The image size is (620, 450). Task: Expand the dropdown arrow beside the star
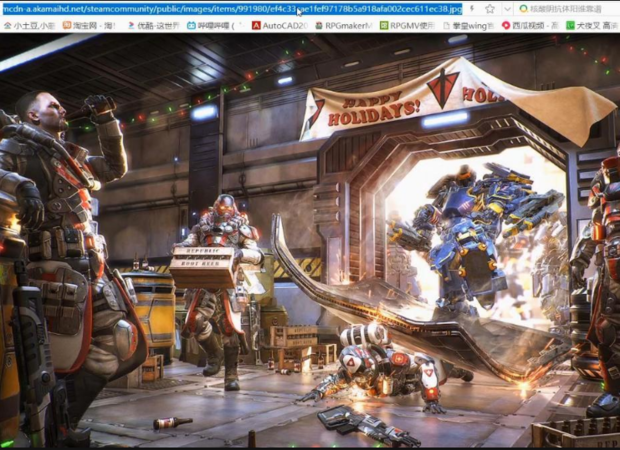(x=507, y=9)
